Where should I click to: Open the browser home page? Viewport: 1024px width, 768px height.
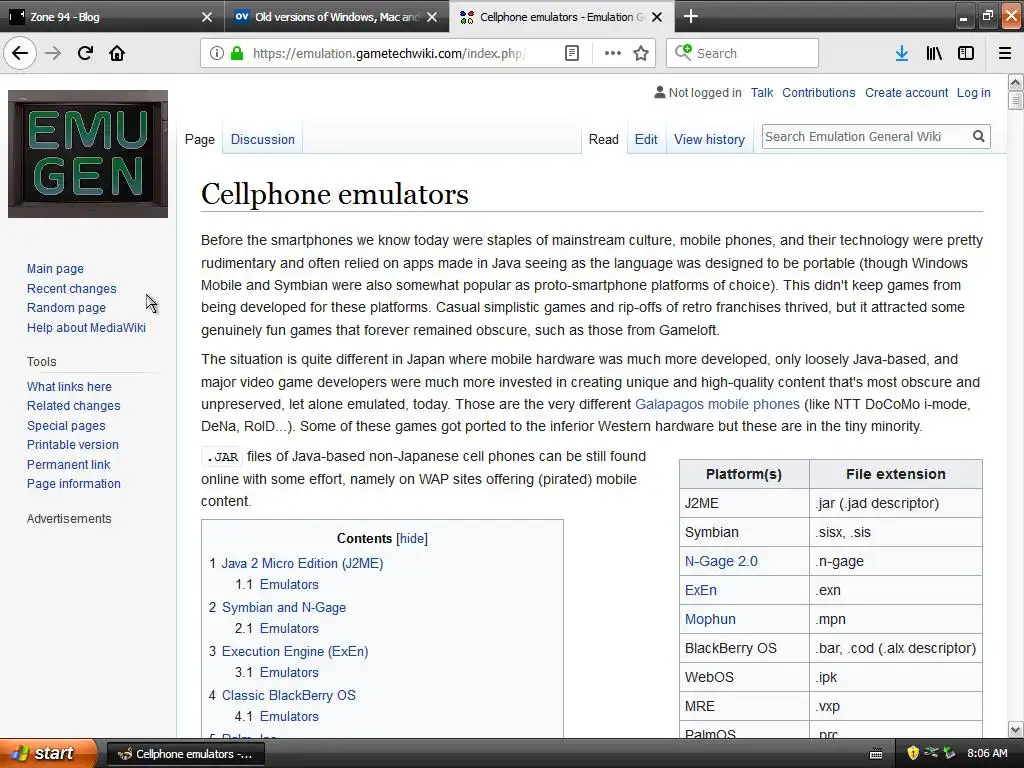(117, 53)
